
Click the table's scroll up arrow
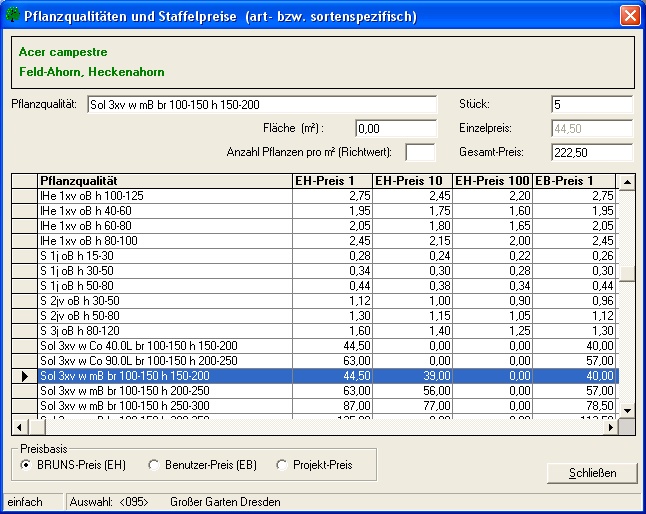[x=627, y=182]
